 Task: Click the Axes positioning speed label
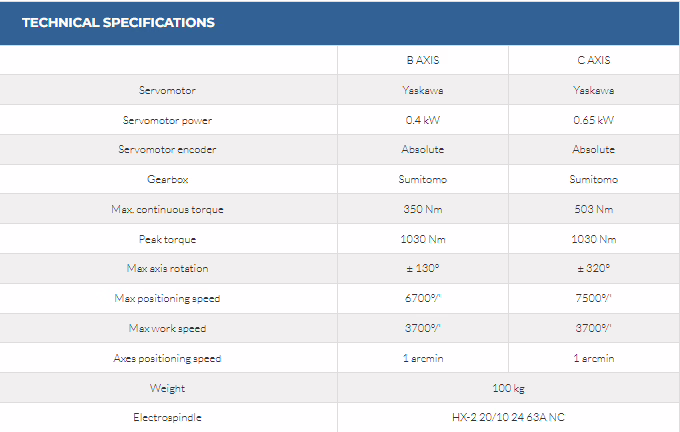coord(167,358)
